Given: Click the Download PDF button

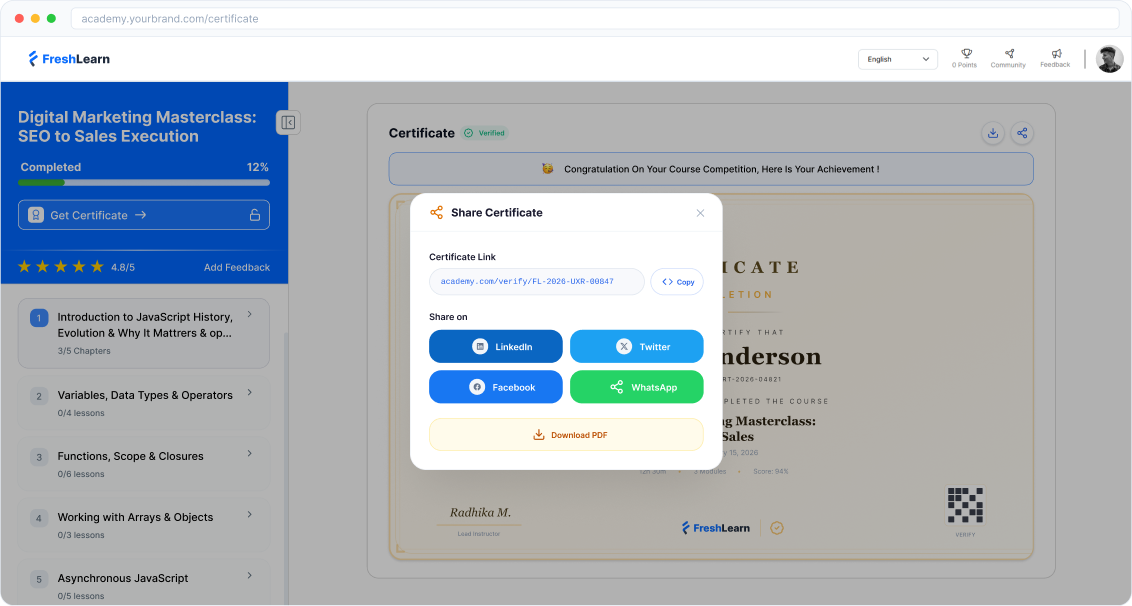Looking at the screenshot, I should coord(566,434).
